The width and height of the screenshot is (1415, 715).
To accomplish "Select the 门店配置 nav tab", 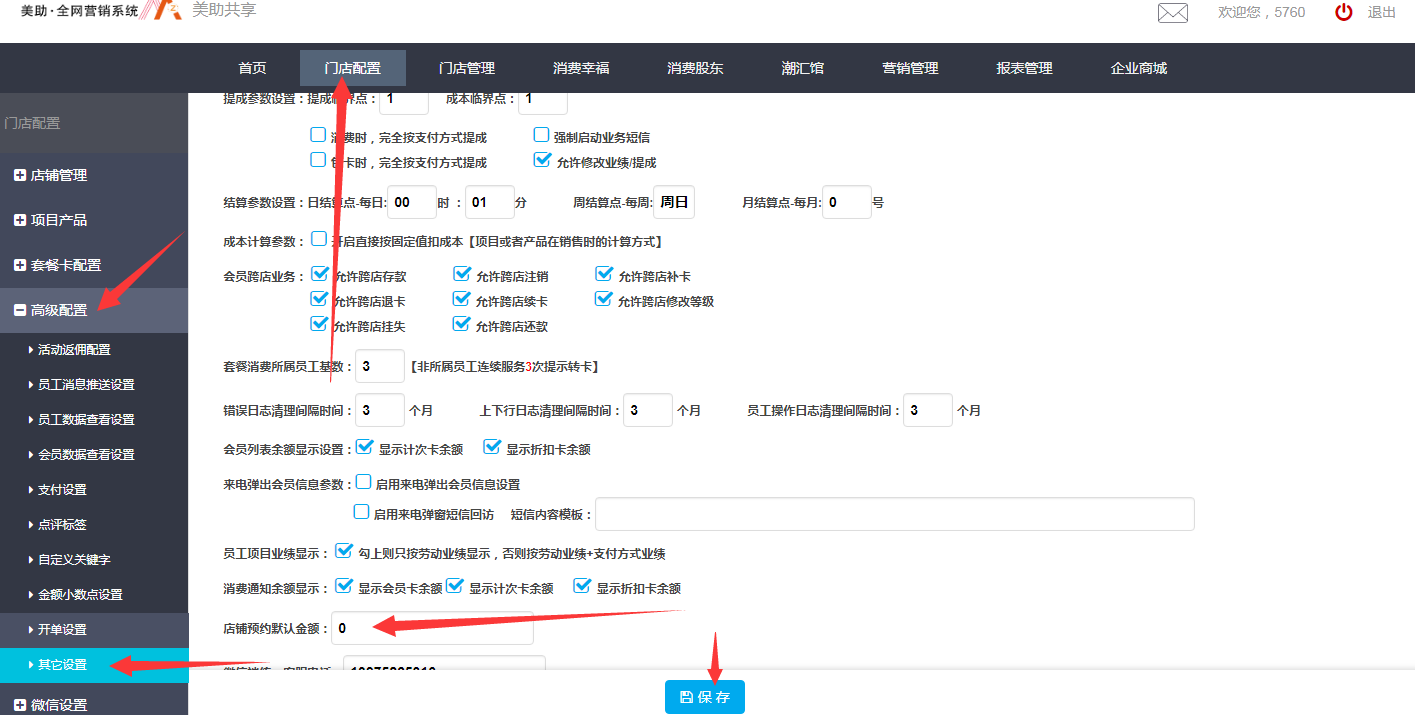I will pos(353,68).
